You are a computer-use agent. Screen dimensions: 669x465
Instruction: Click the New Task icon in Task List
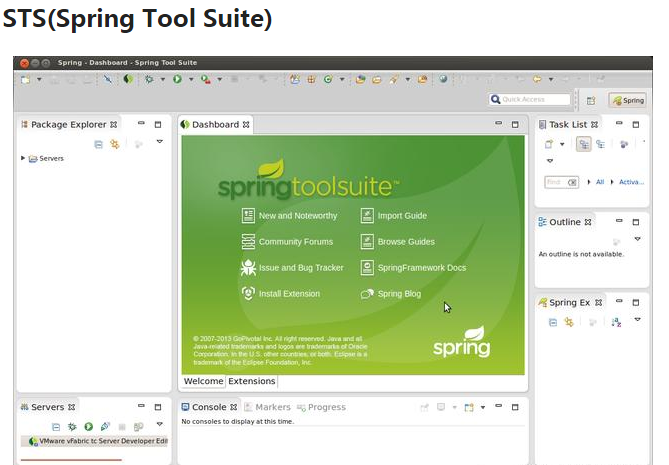[x=549, y=144]
